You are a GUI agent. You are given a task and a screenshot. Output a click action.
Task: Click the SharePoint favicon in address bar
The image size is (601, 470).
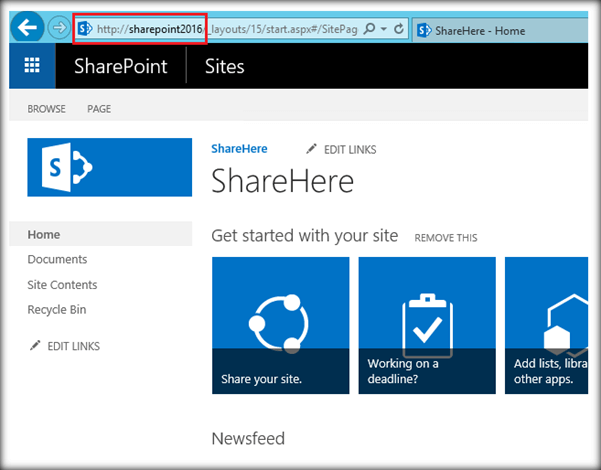pos(85,29)
